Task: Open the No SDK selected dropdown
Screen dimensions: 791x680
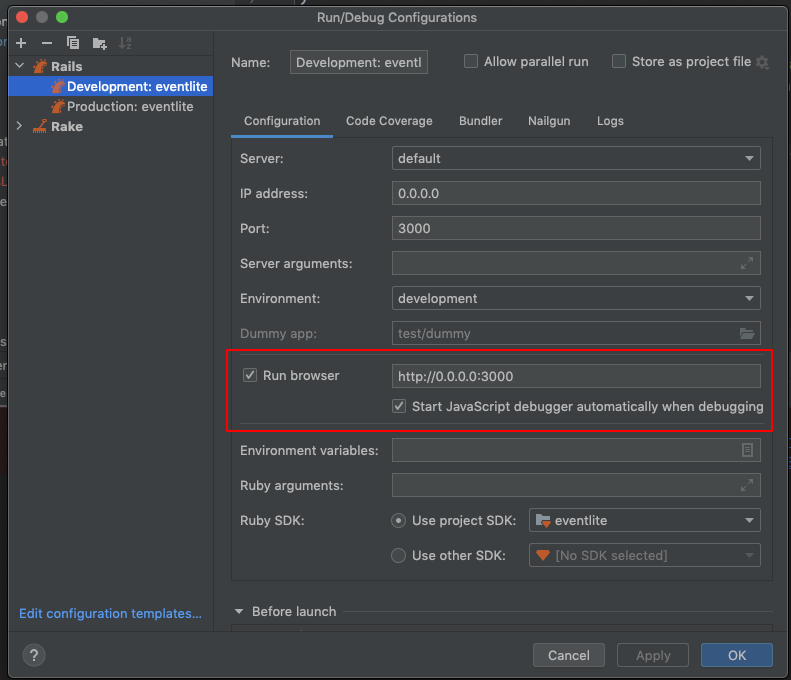Action: click(644, 555)
